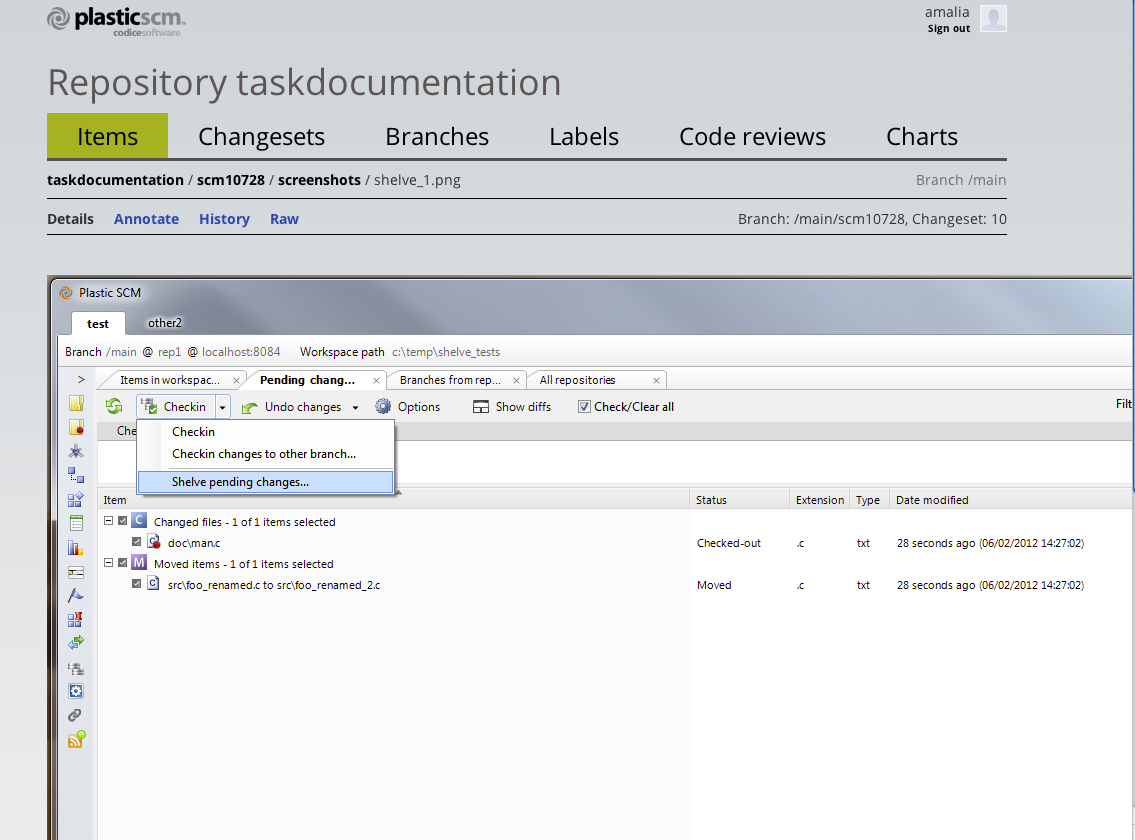Choose Shelve pending changes...
Image resolution: width=1135 pixels, height=840 pixels.
tap(266, 482)
